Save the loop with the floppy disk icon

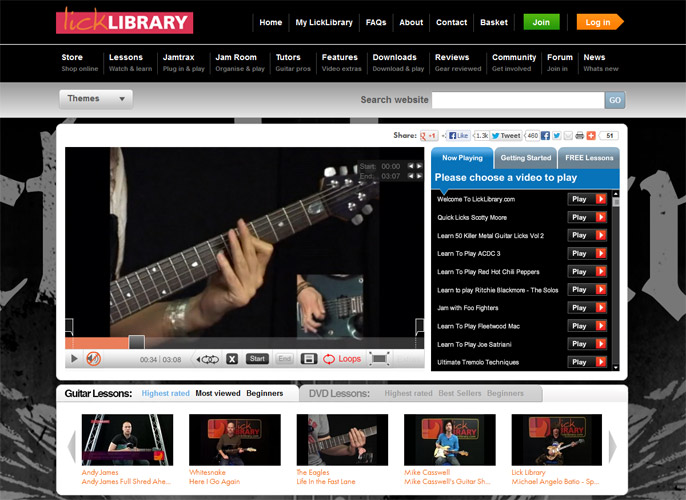coord(309,359)
